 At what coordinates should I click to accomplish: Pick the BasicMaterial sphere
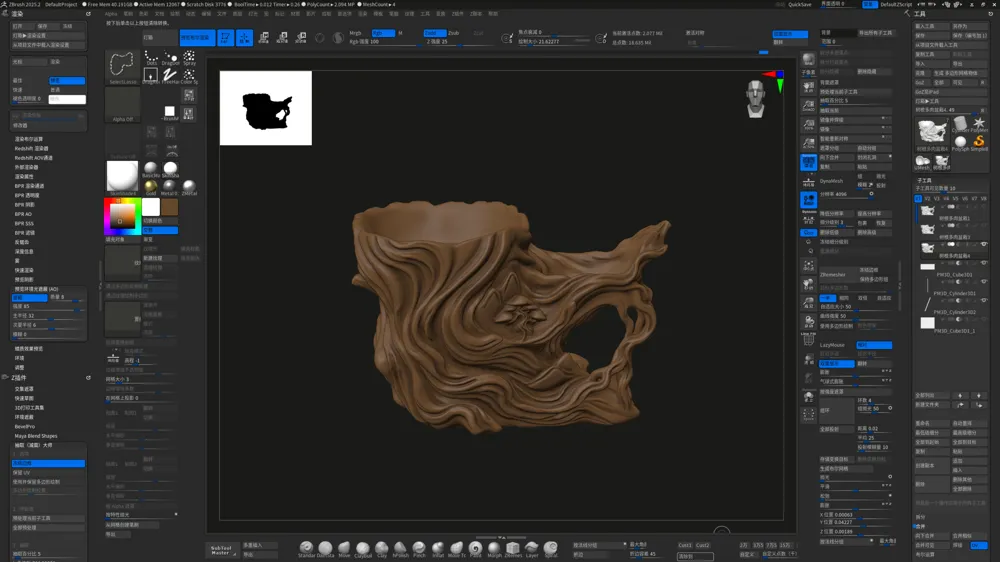pos(151,169)
